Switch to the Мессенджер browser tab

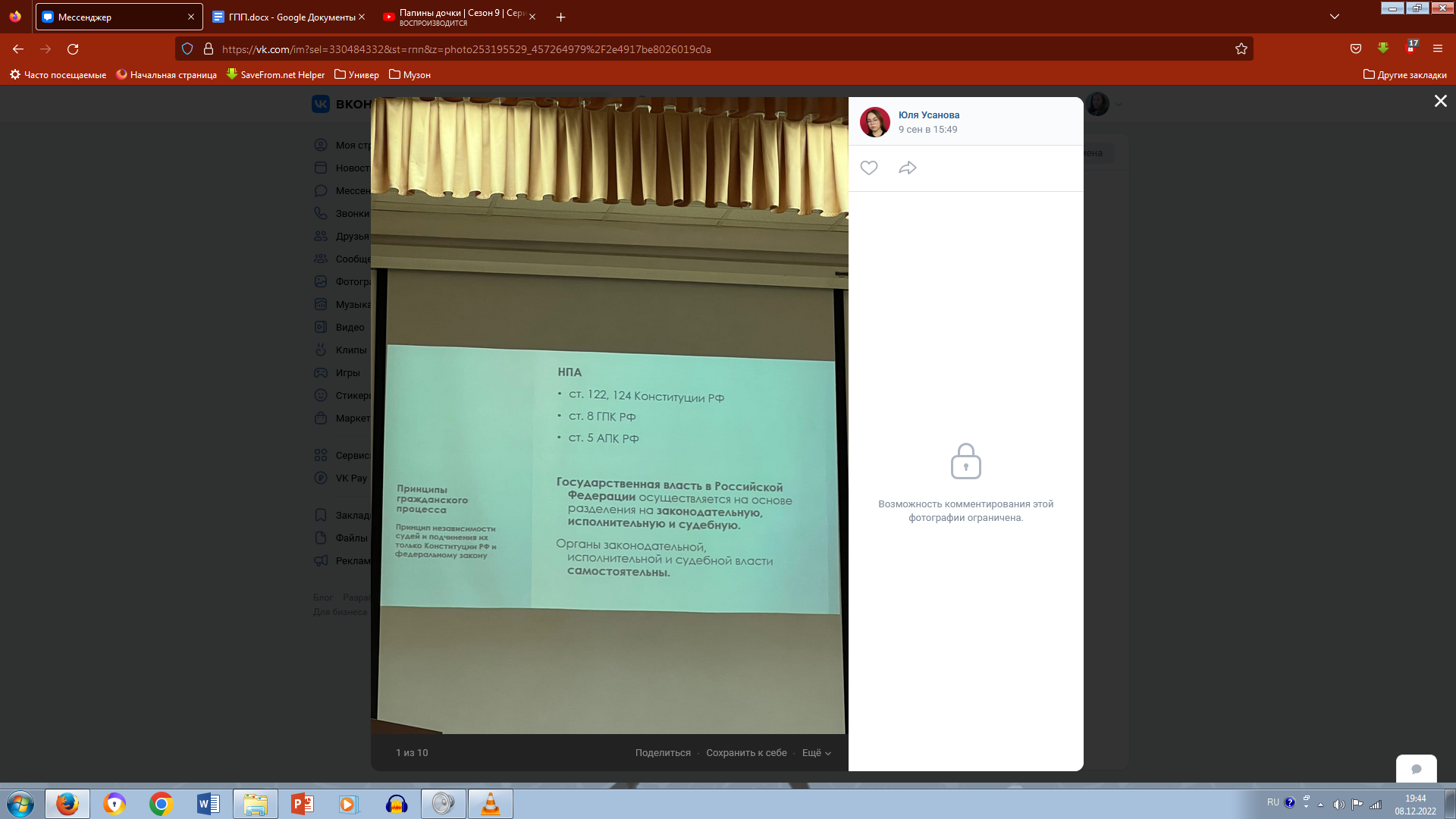[x=119, y=17]
